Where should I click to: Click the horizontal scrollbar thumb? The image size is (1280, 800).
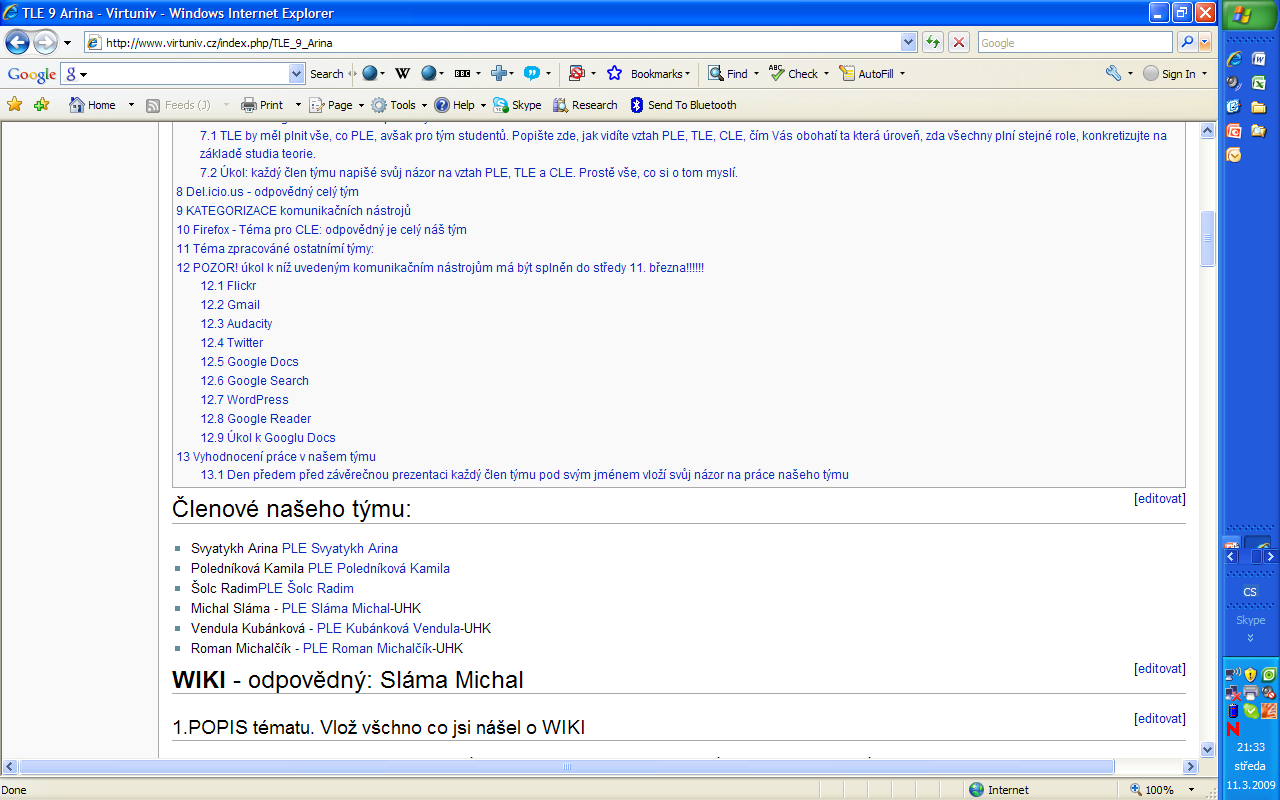(567, 767)
